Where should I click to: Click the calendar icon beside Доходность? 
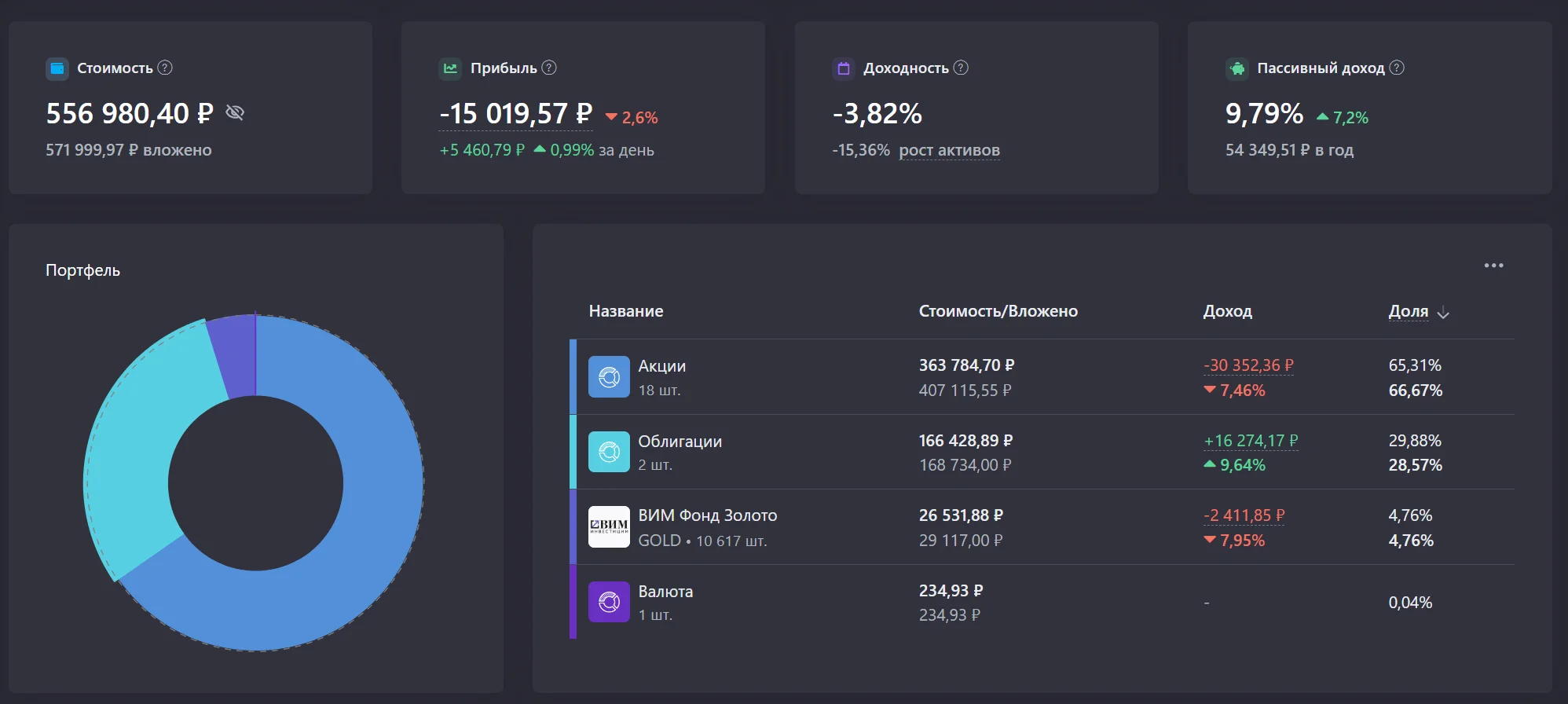[x=844, y=68]
